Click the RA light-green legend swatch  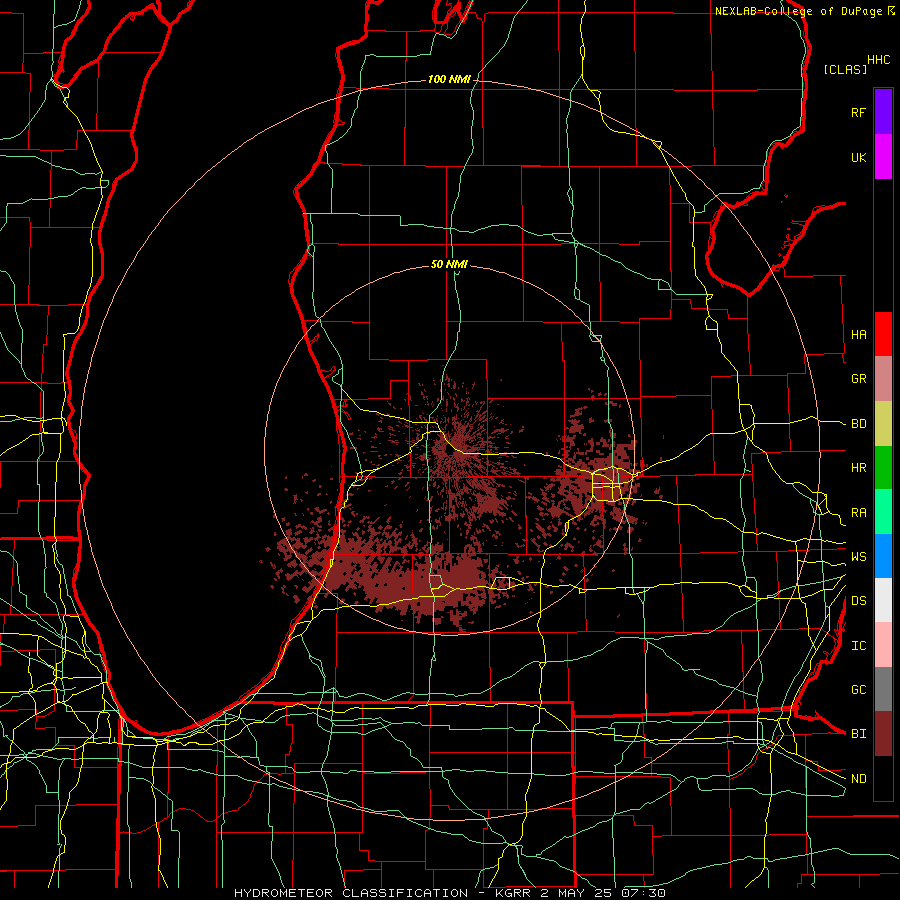click(x=883, y=512)
